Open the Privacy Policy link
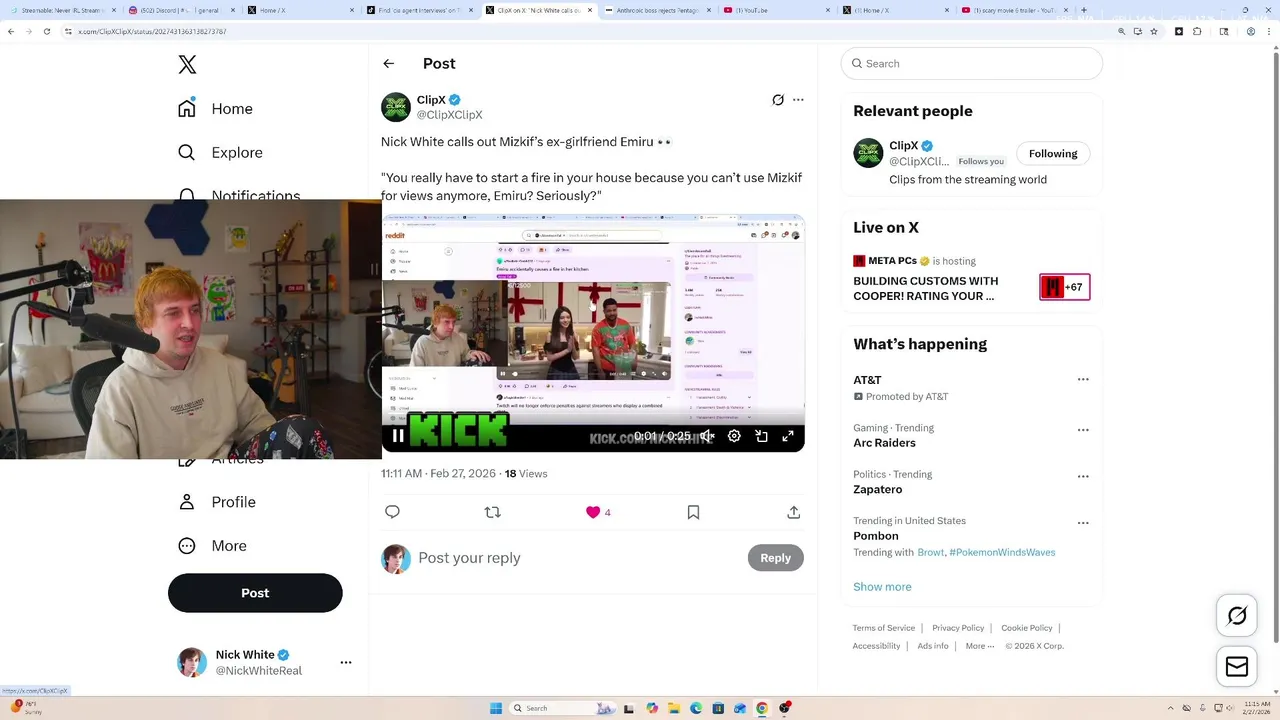This screenshot has width=1280, height=720. click(958, 628)
